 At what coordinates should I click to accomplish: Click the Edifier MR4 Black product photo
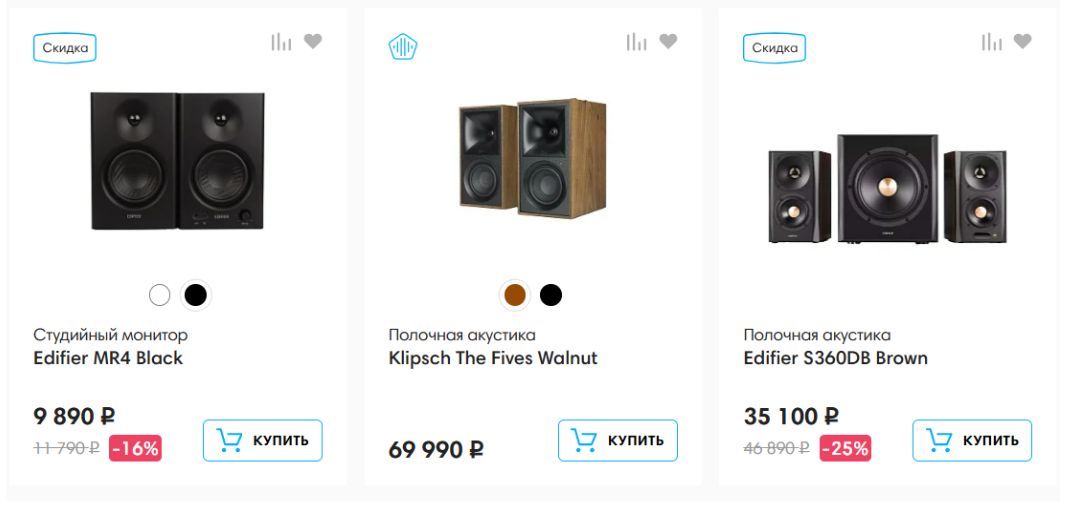[x=178, y=160]
